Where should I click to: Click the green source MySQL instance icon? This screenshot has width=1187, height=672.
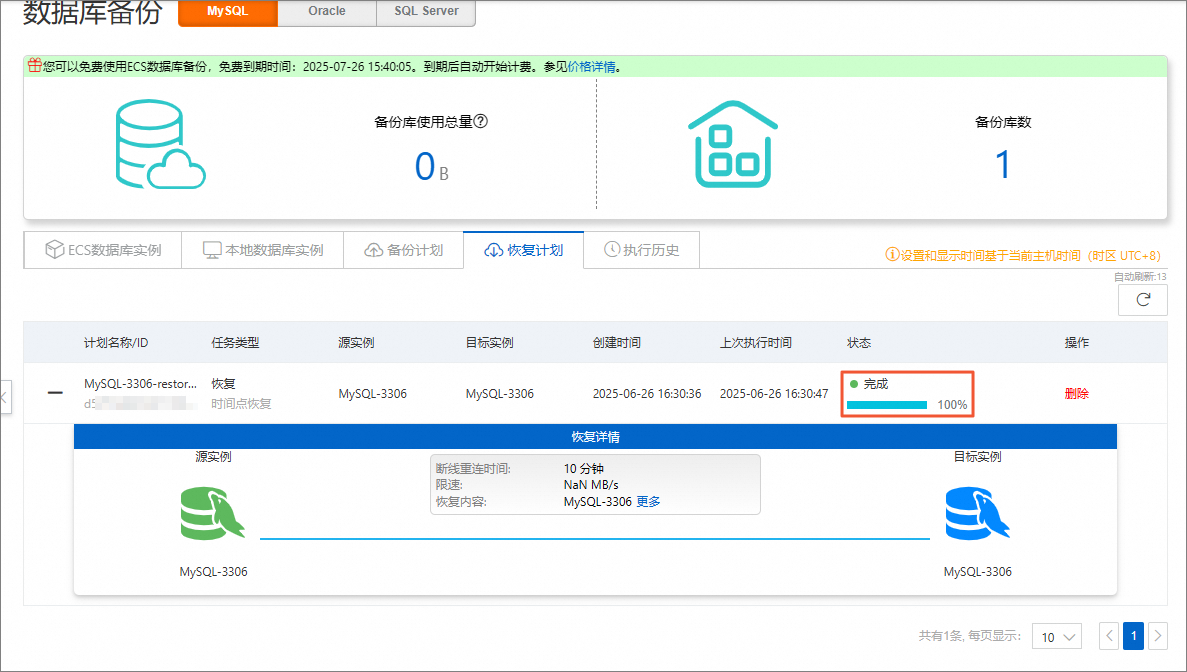[213, 514]
